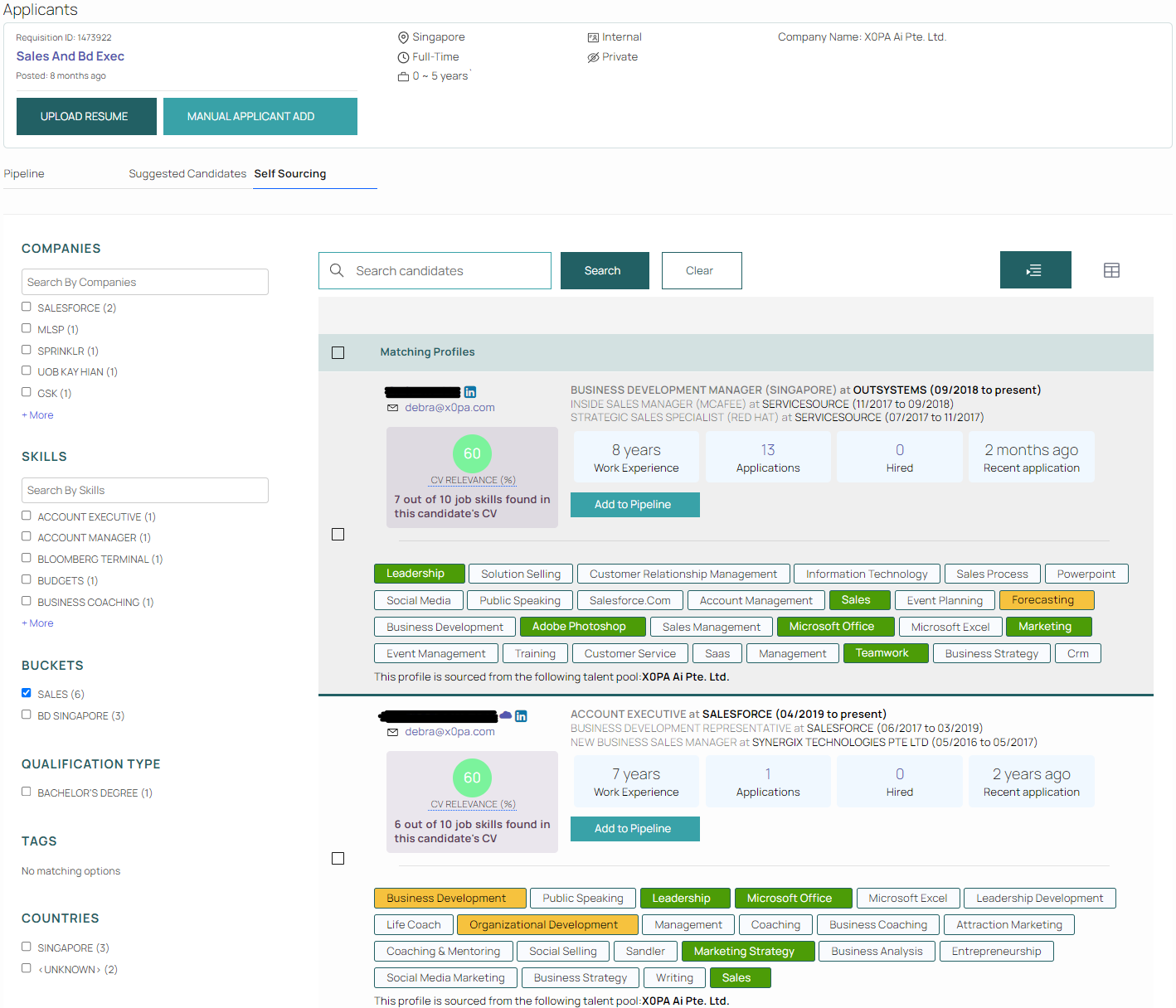Uncheck the SALES bucket filter
Viewport: 1176px width, 1008px height.
(x=27, y=693)
